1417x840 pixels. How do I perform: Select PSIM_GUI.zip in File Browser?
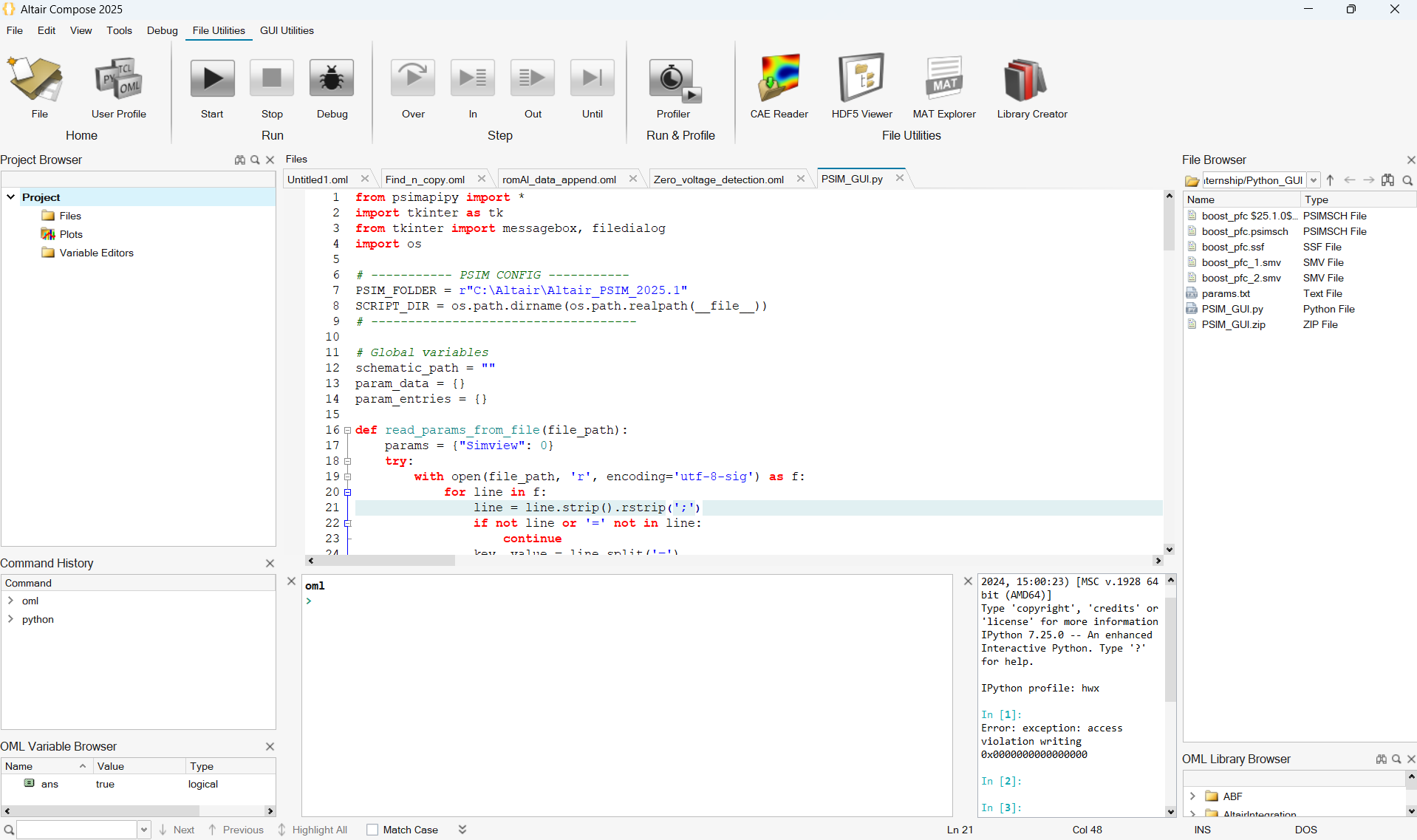[1233, 324]
